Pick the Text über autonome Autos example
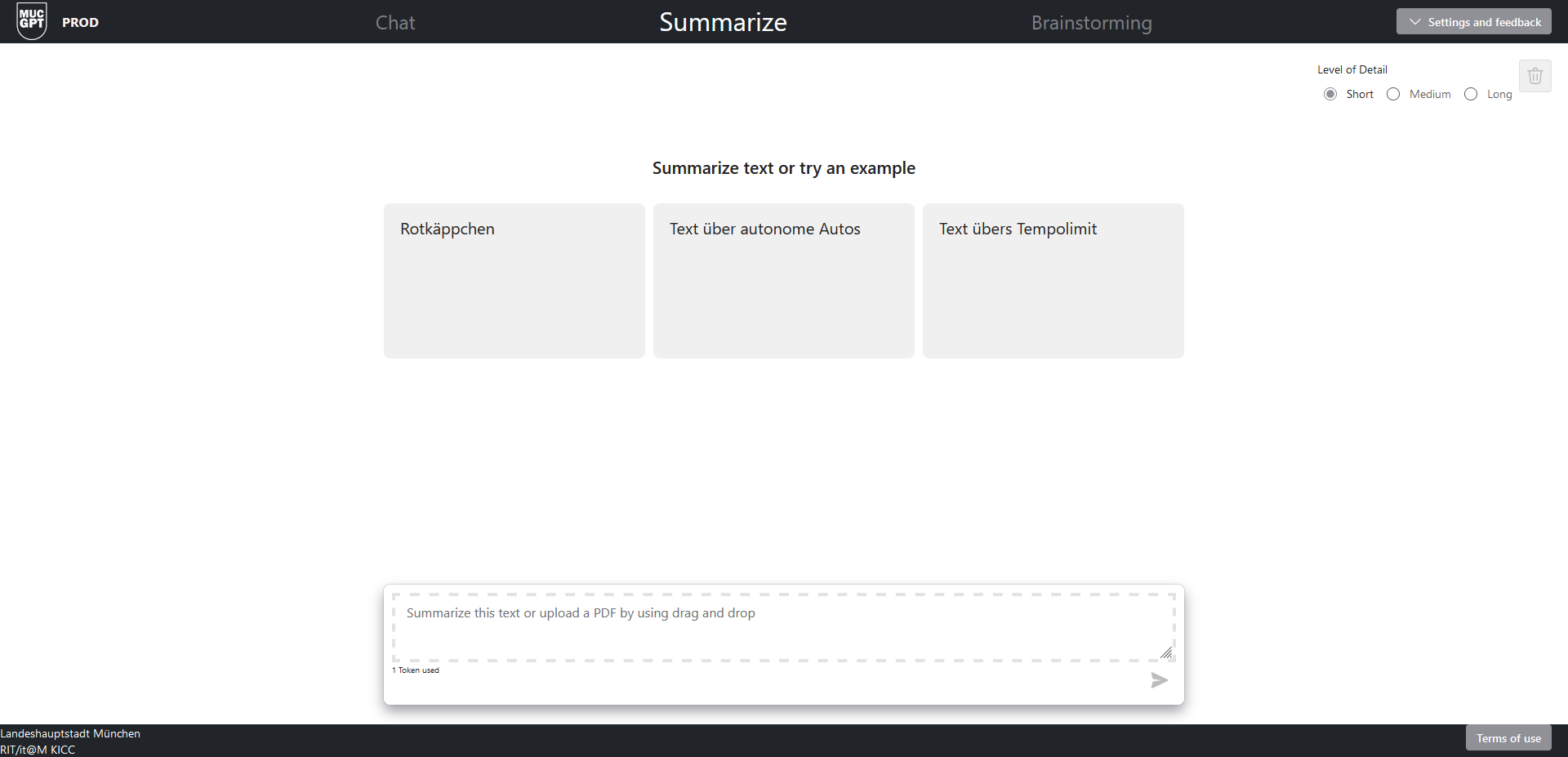This screenshot has height=757, width=1568. click(x=783, y=280)
